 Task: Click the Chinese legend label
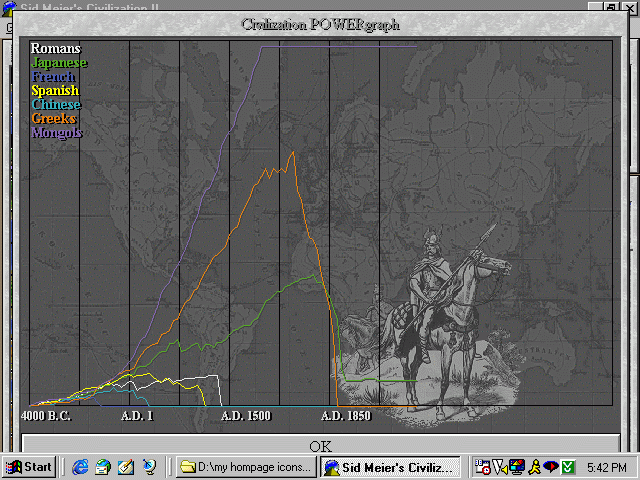tap(56, 104)
